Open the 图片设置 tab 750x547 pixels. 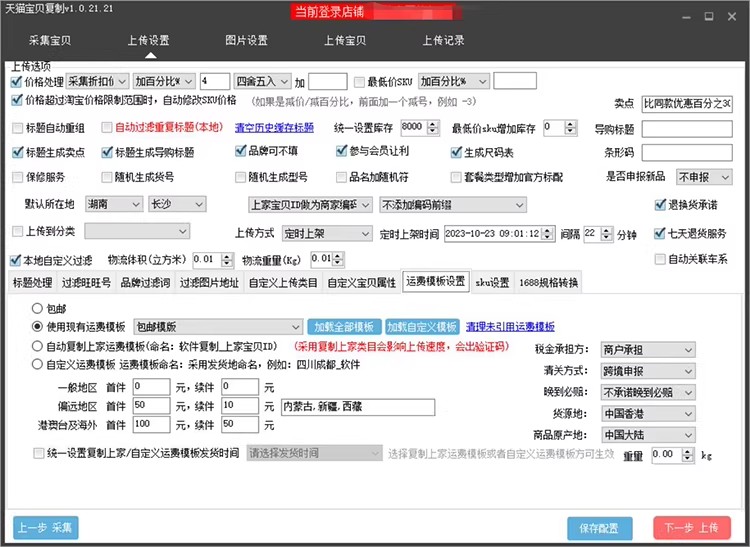[245, 40]
